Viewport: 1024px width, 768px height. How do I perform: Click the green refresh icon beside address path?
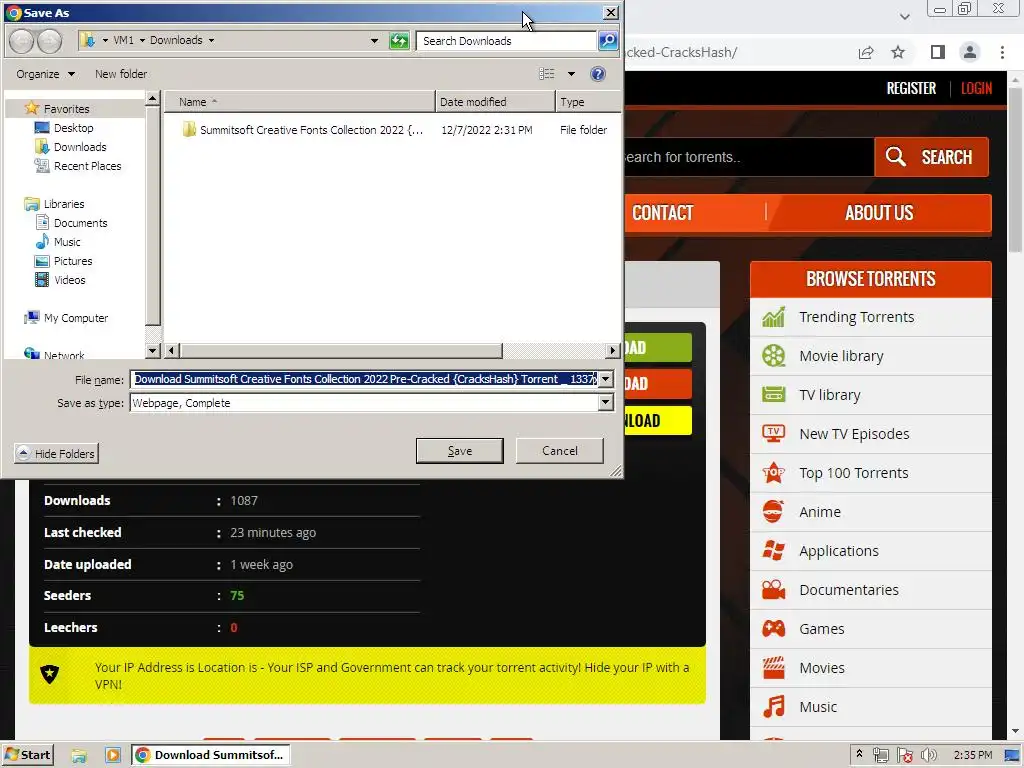pyautogui.click(x=398, y=40)
